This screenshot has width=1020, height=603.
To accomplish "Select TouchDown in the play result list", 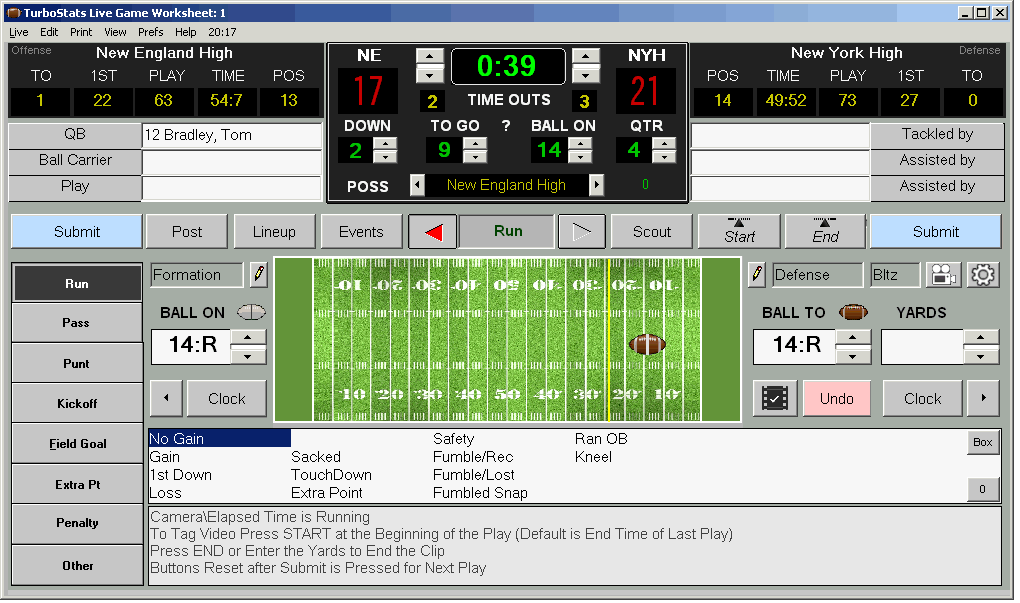I will (331, 475).
